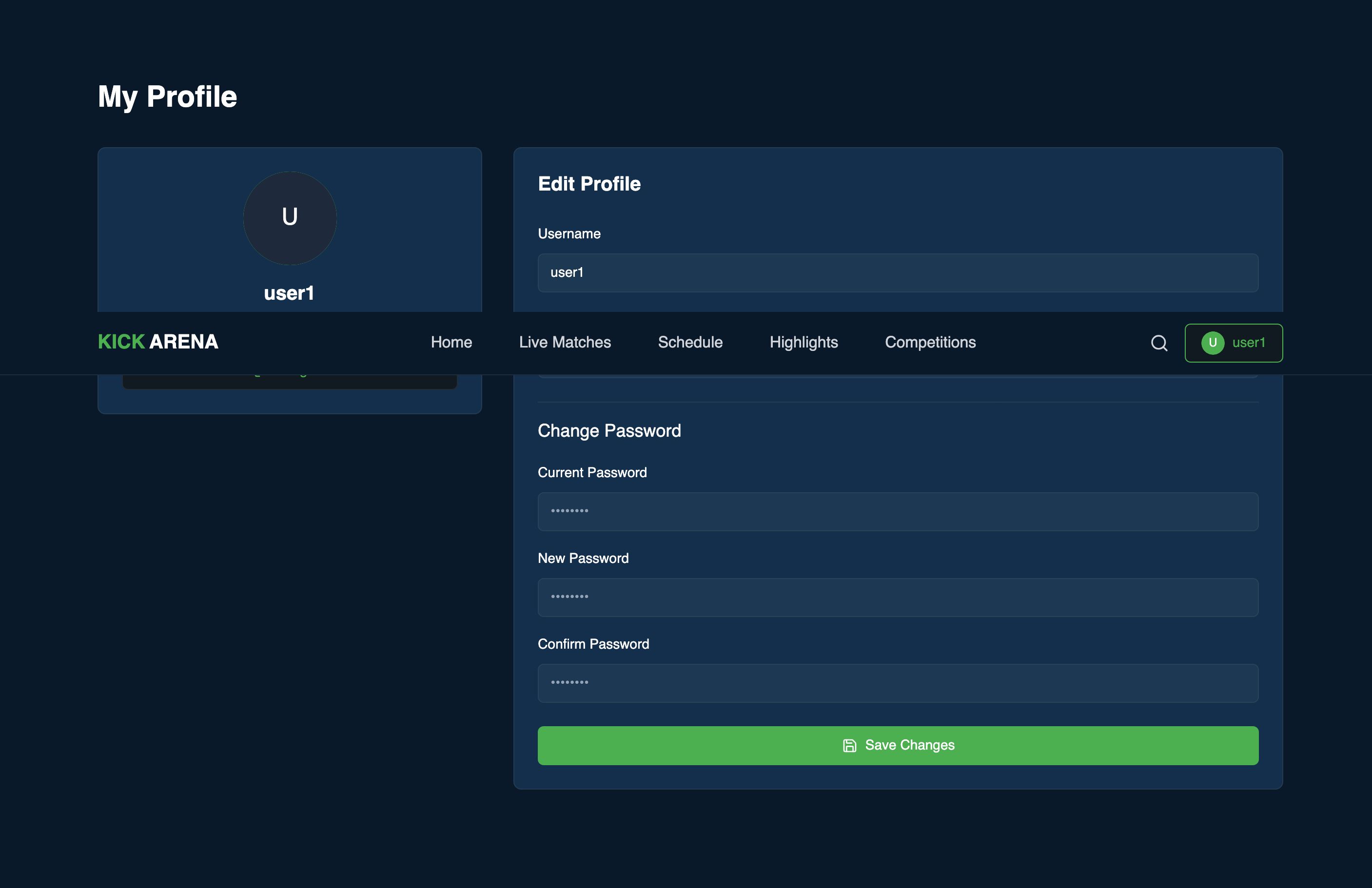Image resolution: width=1372 pixels, height=888 pixels.
Task: Navigate to Schedule
Action: point(690,342)
